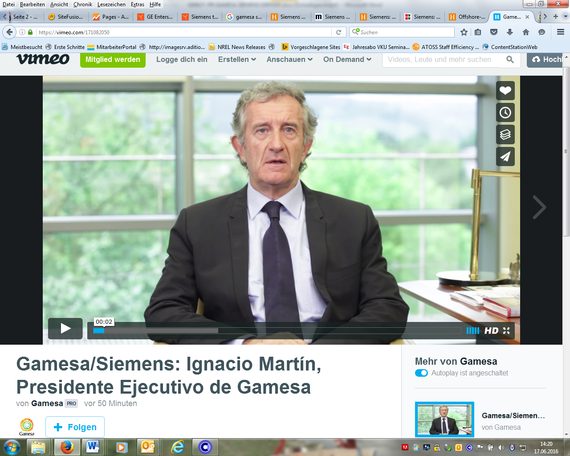Open the Firefox hamburger menu
The image size is (570, 456).
[x=561, y=32]
